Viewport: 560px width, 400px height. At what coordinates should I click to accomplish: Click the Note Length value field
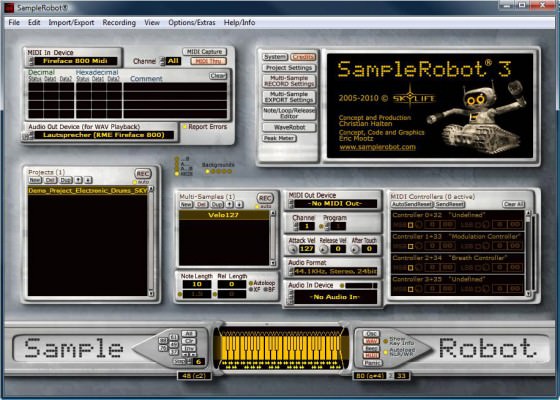(x=197, y=284)
